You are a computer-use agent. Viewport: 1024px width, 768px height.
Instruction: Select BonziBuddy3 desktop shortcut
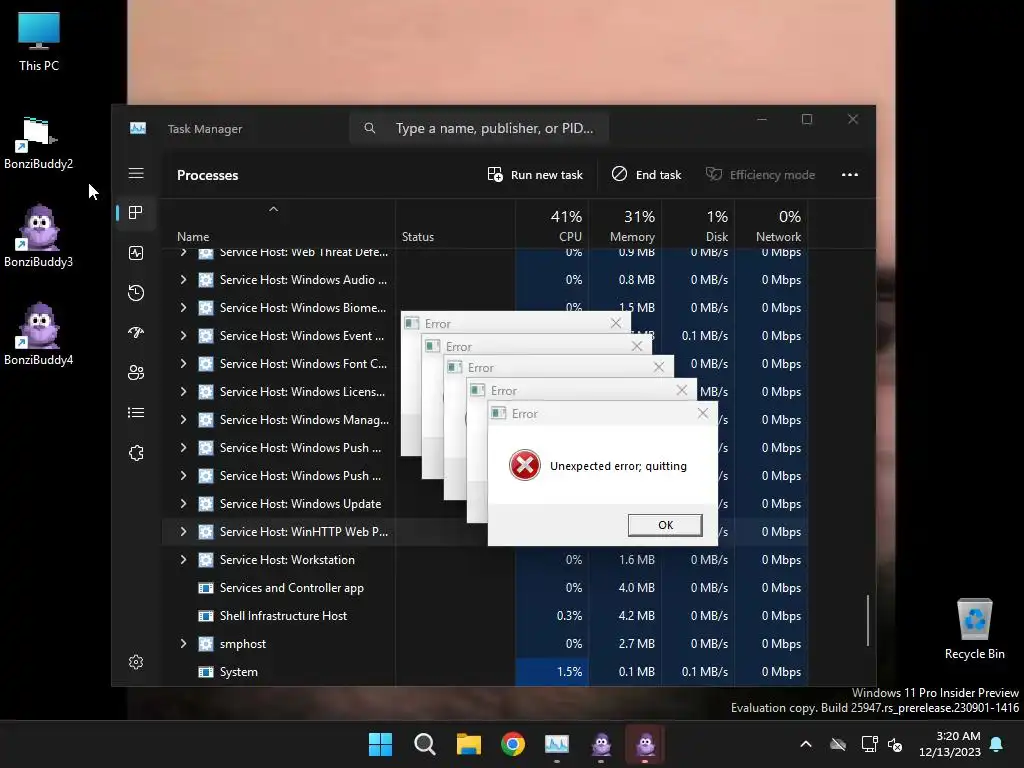click(39, 236)
